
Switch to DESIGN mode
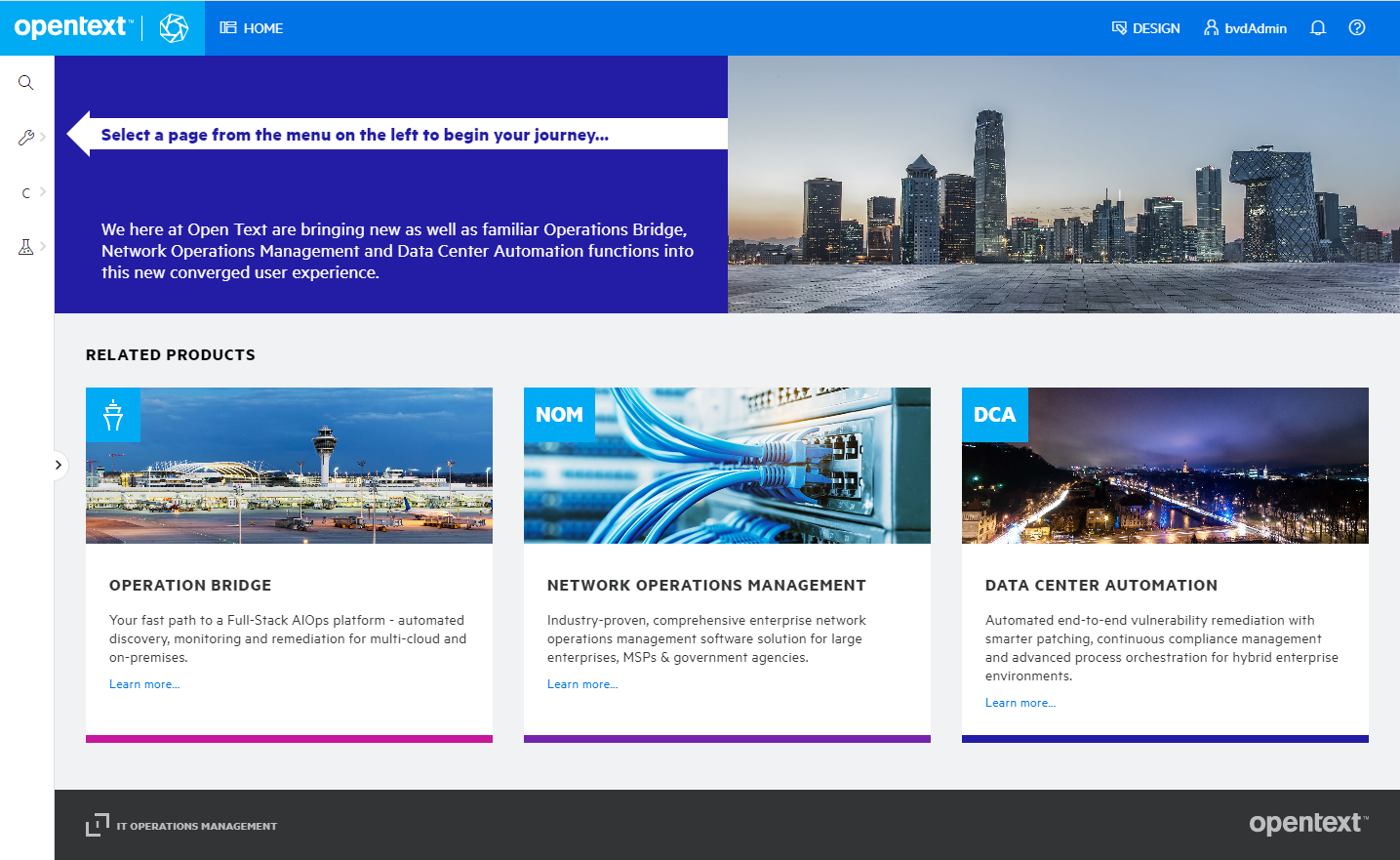click(x=1146, y=27)
